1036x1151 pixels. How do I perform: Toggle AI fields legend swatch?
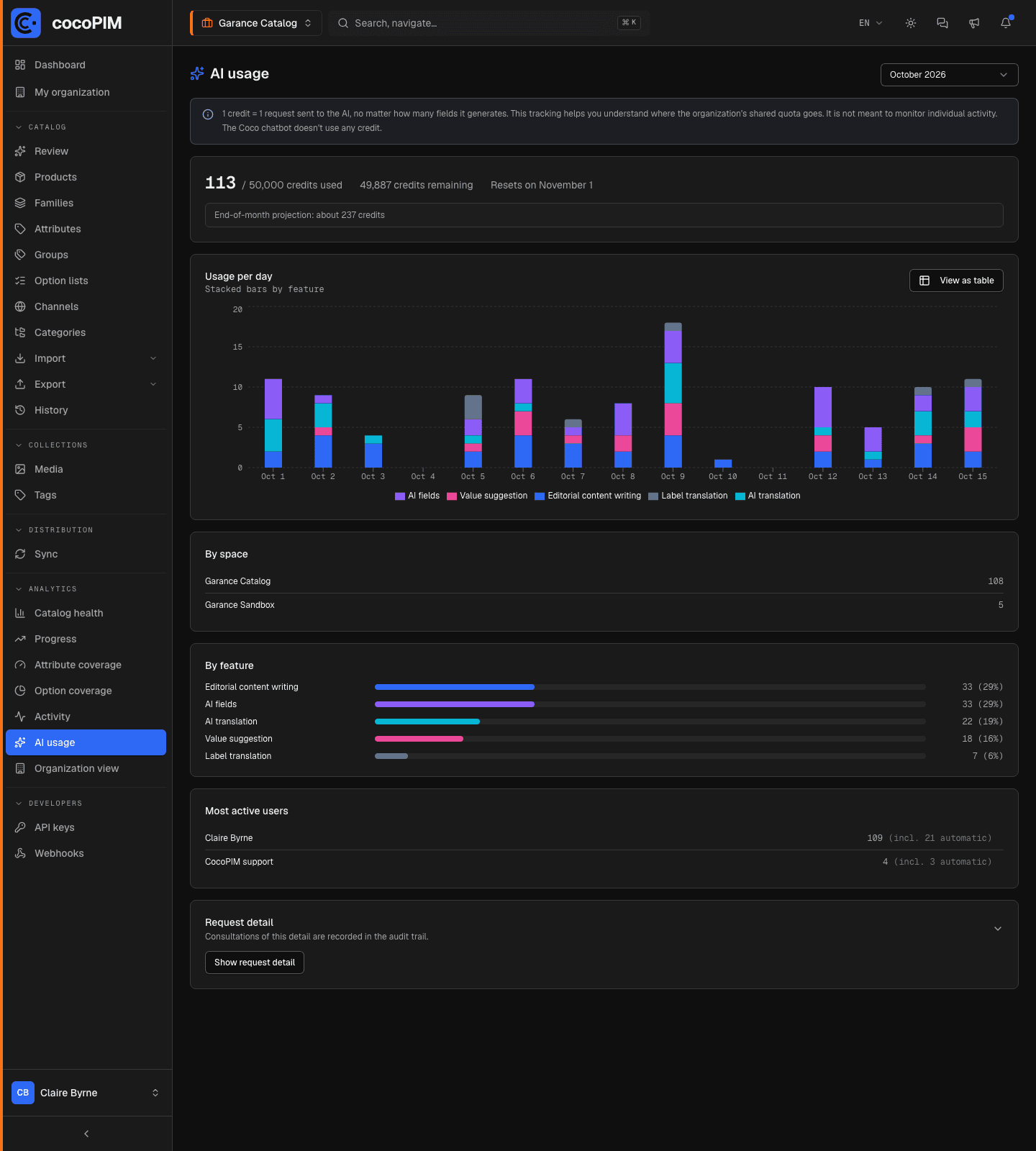(x=400, y=496)
